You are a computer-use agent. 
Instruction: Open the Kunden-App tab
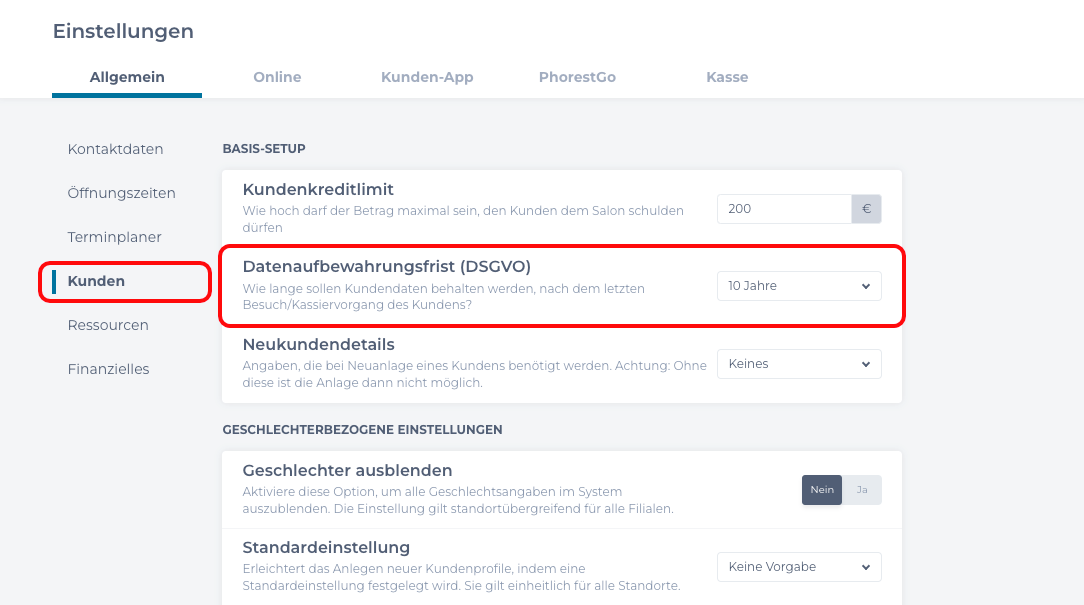[427, 77]
